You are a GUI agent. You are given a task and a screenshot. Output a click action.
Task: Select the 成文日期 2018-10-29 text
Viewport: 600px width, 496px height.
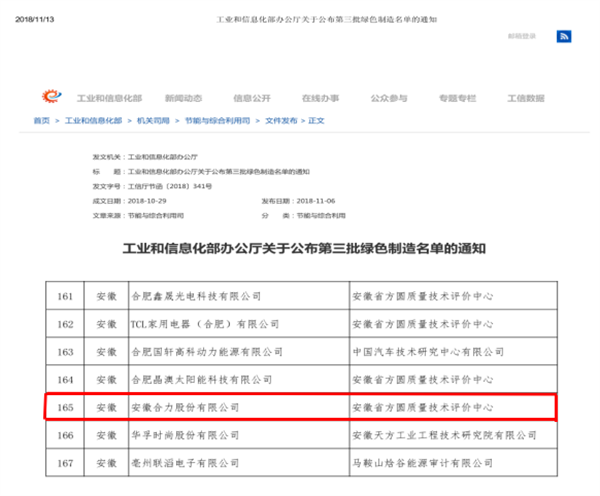[129, 201]
